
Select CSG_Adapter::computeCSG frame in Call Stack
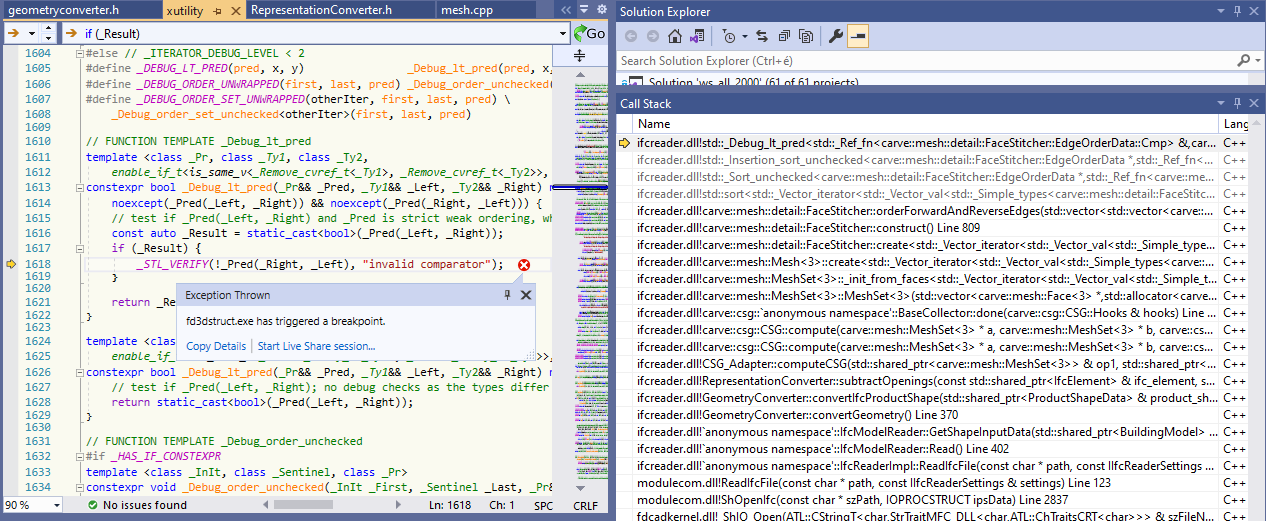point(927,363)
